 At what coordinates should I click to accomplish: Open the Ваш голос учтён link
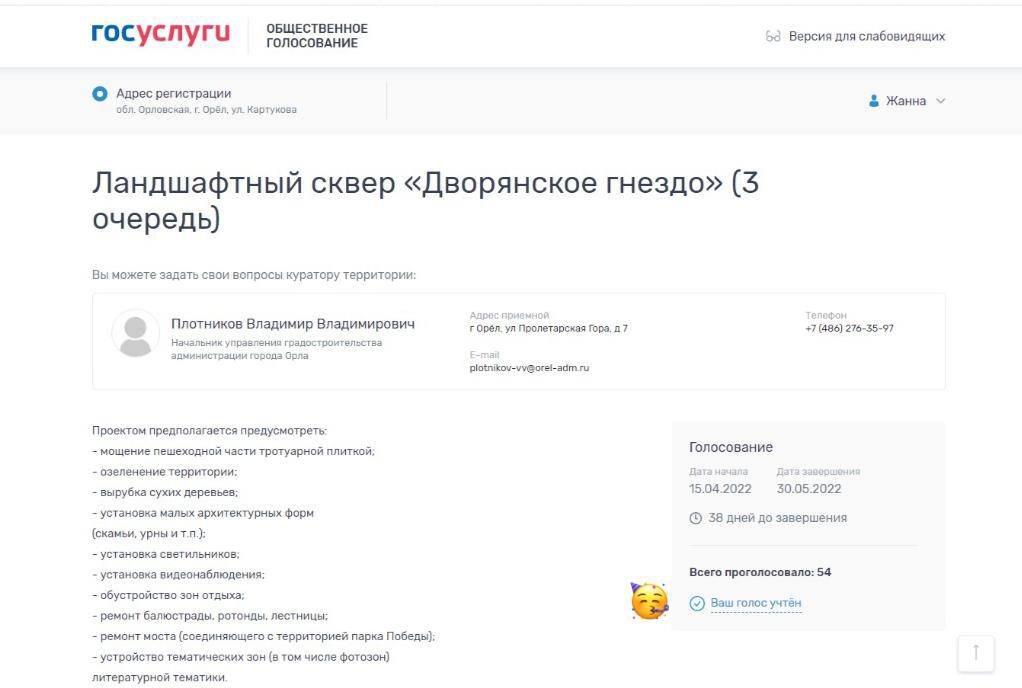pos(755,603)
